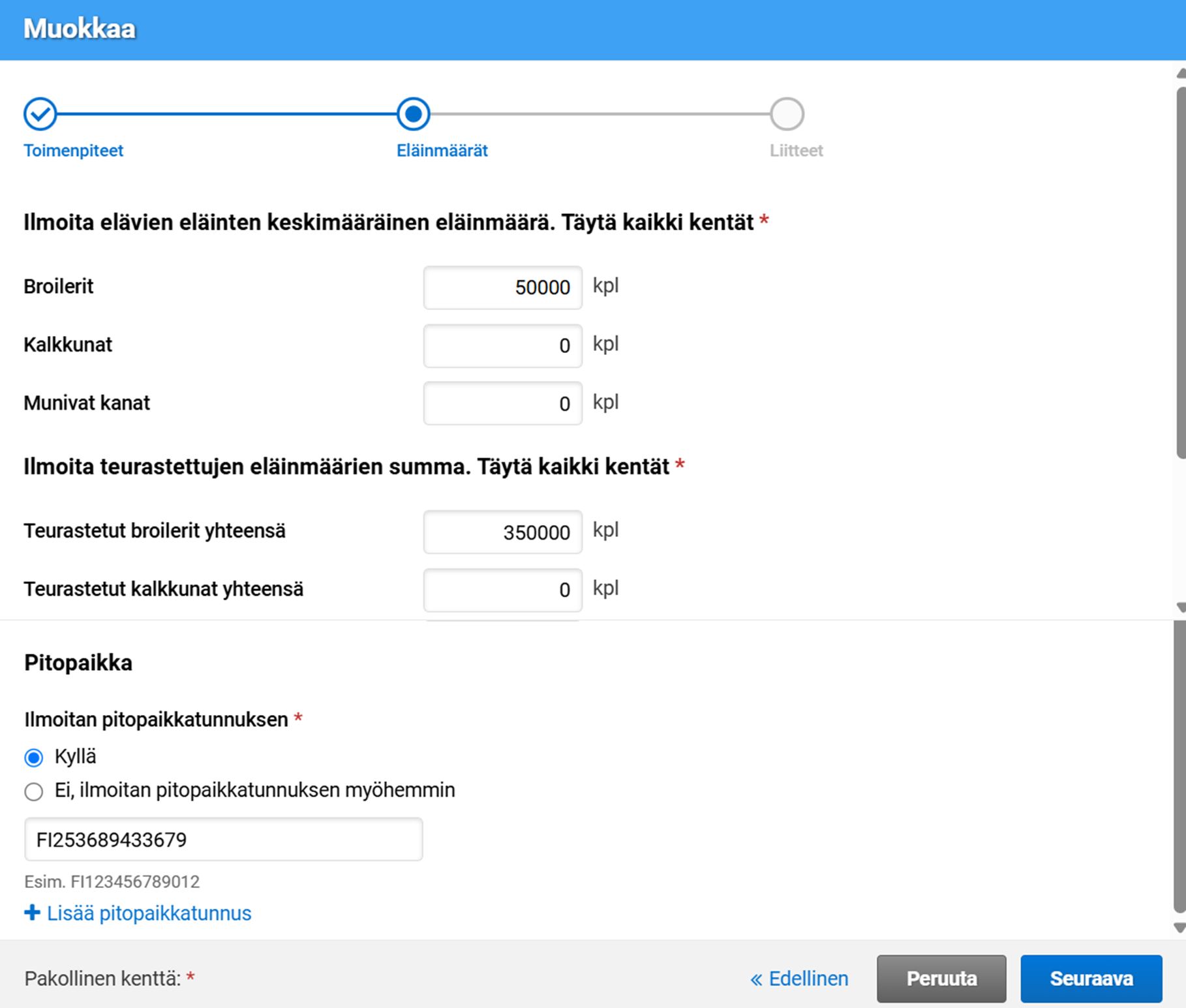The width and height of the screenshot is (1186, 1008).
Task: Cancel editing with Peruuta
Action: [x=941, y=978]
